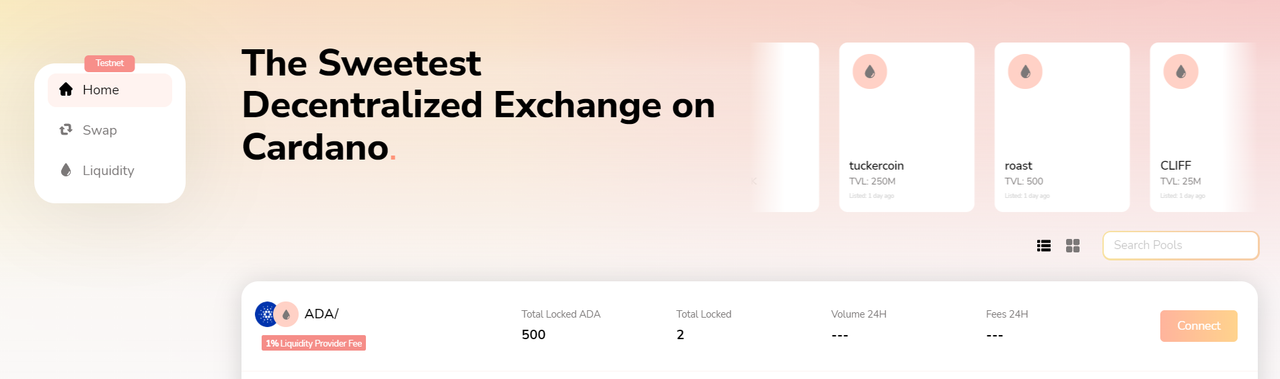Viewport: 1280px width, 379px height.
Task: Click the Testnet badge
Action: click(x=110, y=63)
